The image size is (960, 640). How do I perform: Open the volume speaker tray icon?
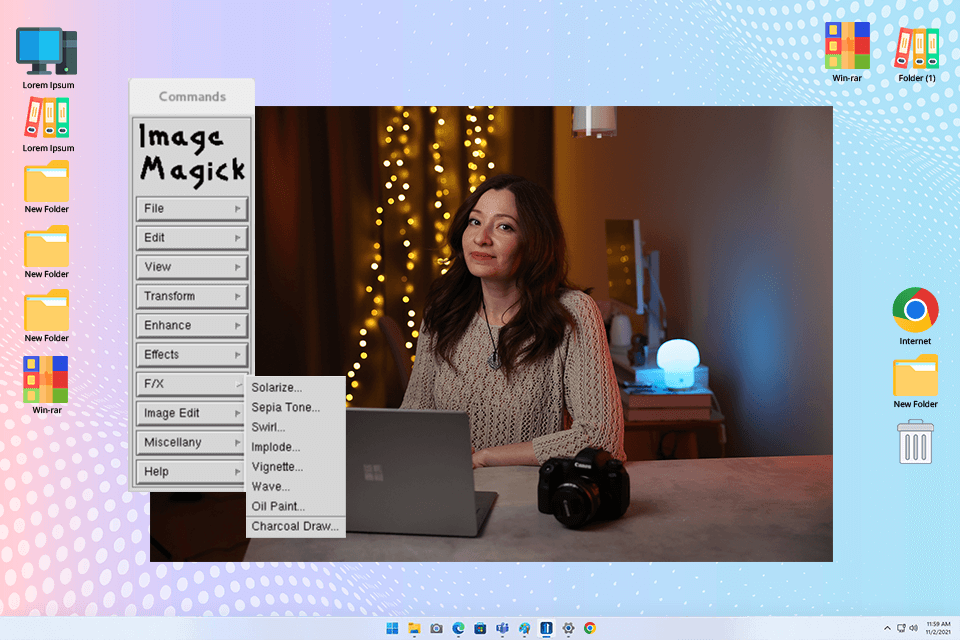pyautogui.click(x=913, y=628)
